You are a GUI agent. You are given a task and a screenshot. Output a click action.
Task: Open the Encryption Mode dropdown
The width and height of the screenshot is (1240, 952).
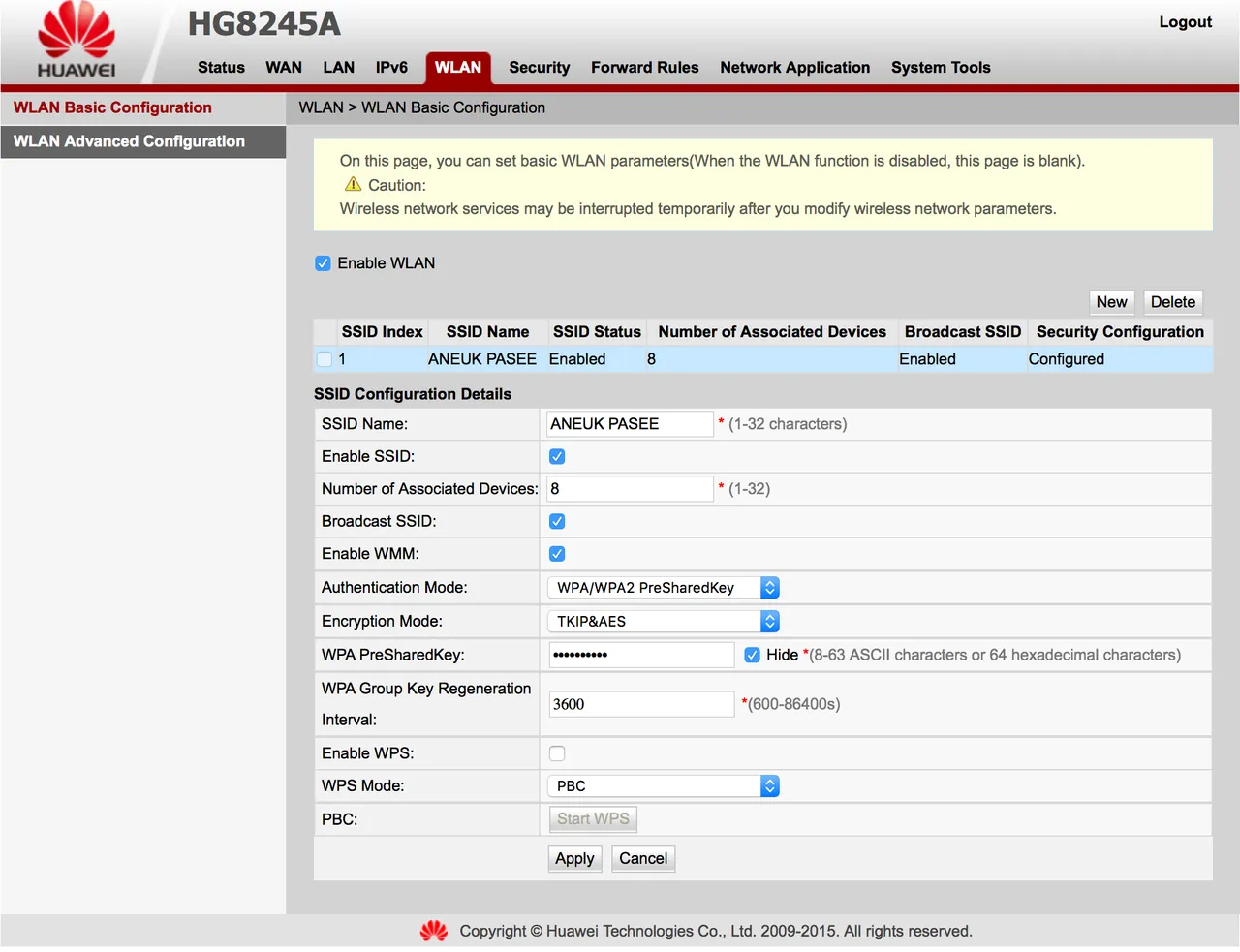point(664,622)
